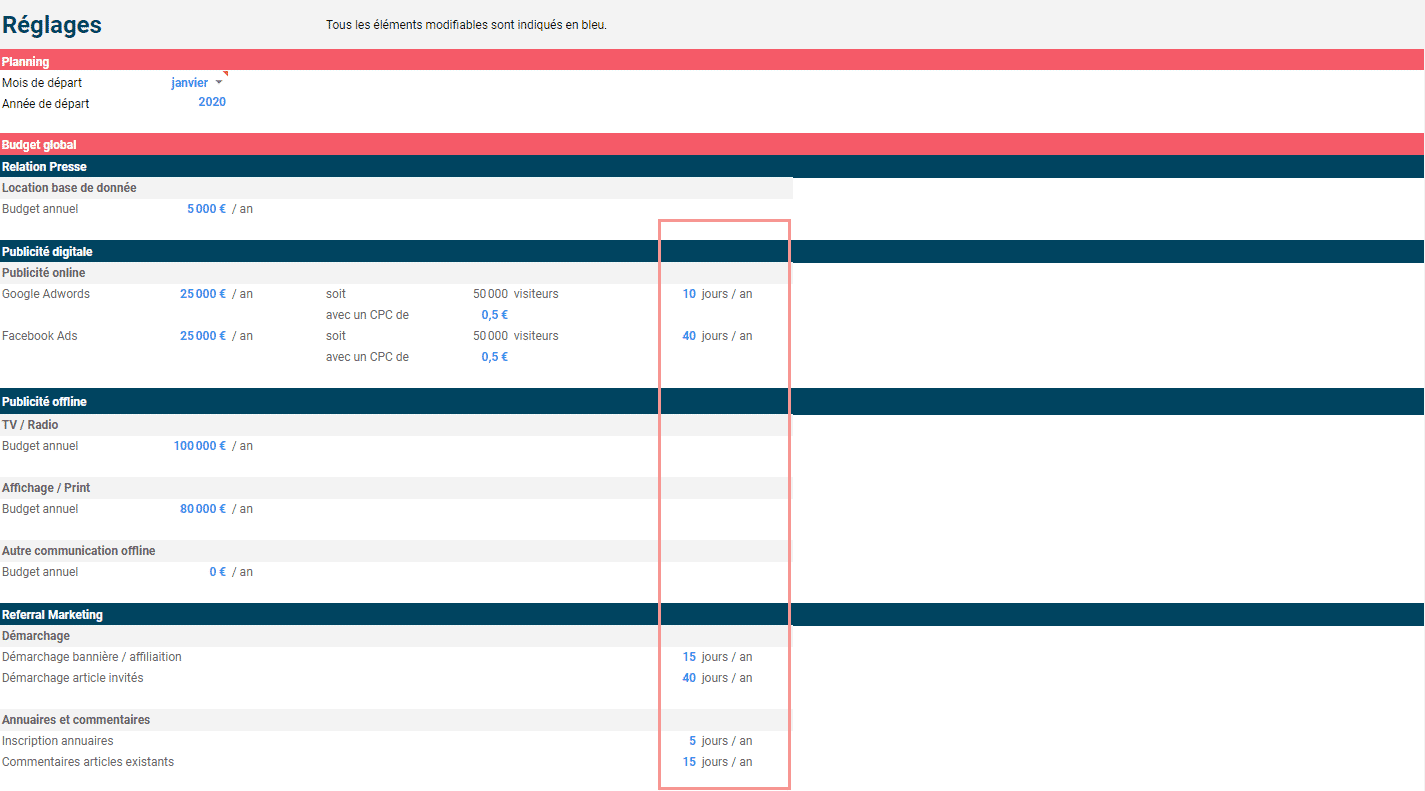Click Commentaires articles existants days value
The image size is (1425, 791).
pyautogui.click(x=689, y=762)
